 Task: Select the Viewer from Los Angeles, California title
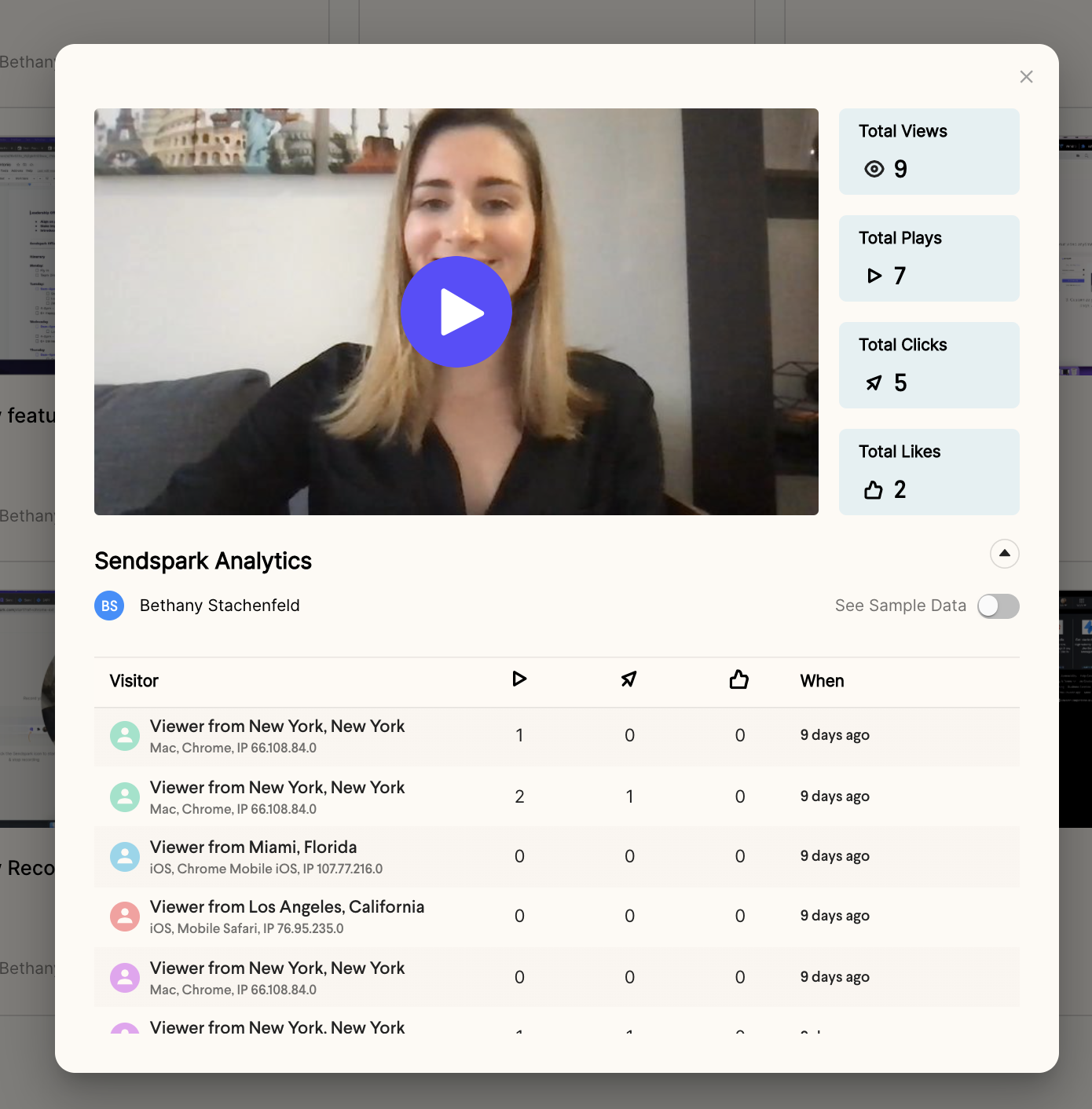pyautogui.click(x=288, y=907)
